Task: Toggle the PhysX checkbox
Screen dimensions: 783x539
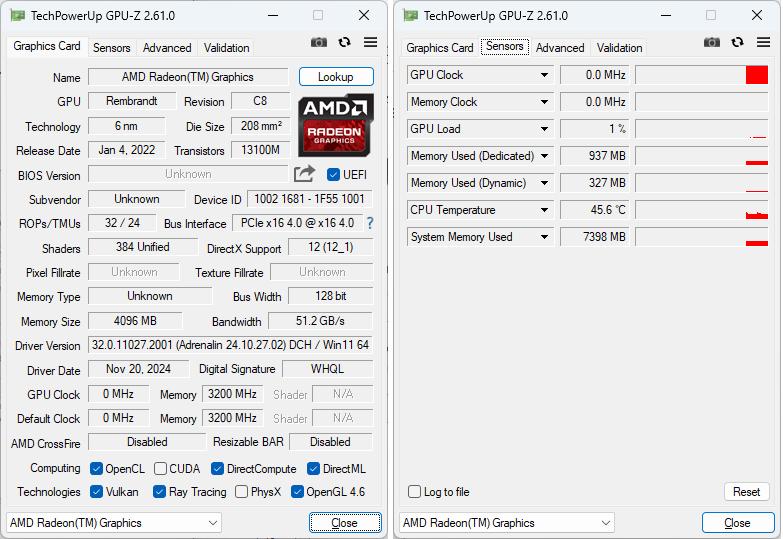Action: (x=241, y=492)
